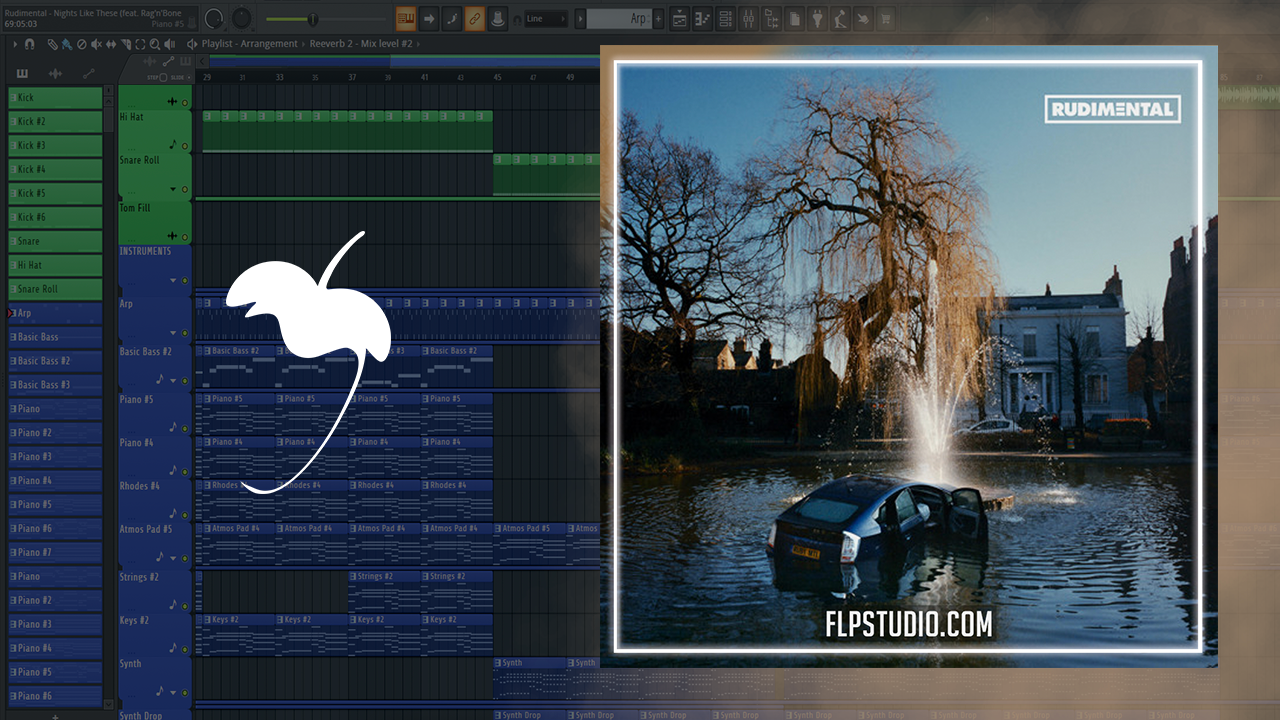
Task: Select the Paint brush tool
Action: point(66,44)
